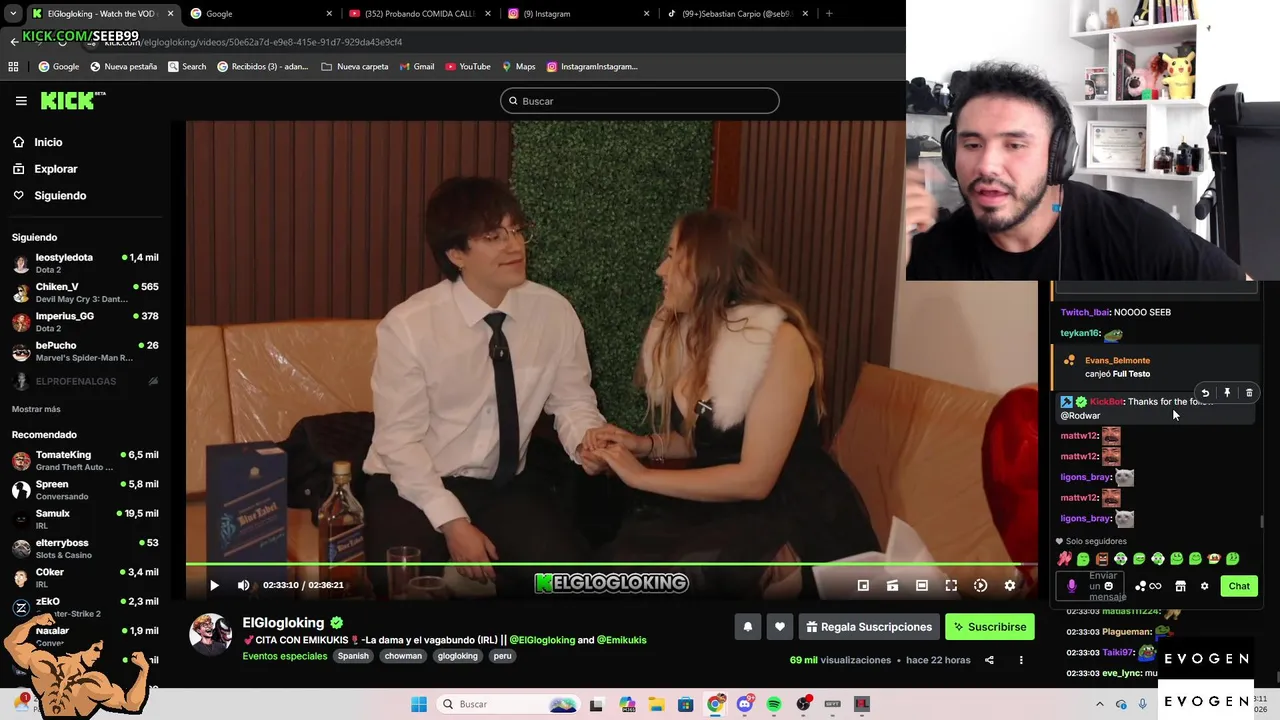1280x720 pixels.
Task: Open the Gmail bookmark
Action: 417,66
